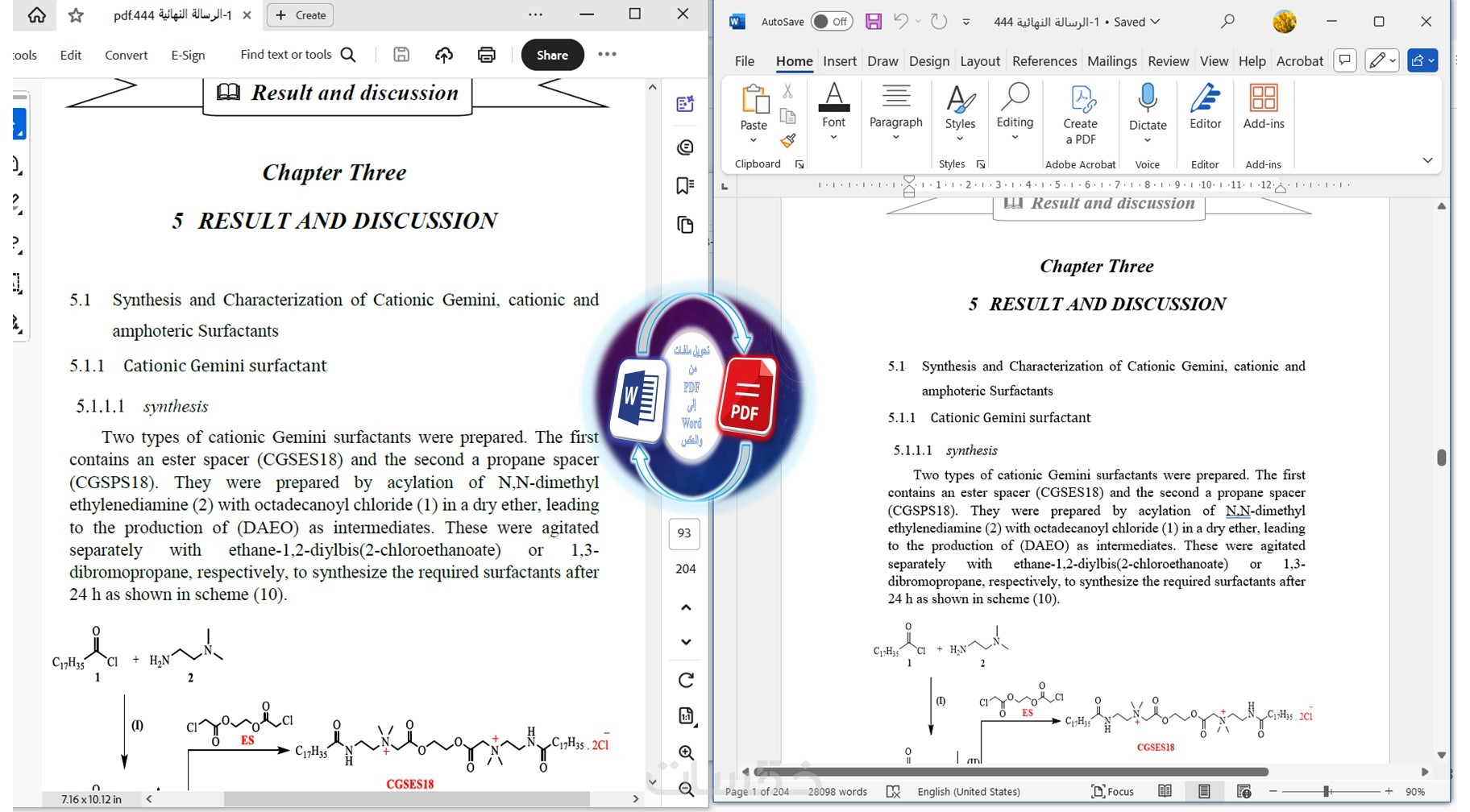Click the Word zoom slider handle
Image resolution: width=1470 pixels, height=812 pixels.
pyautogui.click(x=1327, y=792)
